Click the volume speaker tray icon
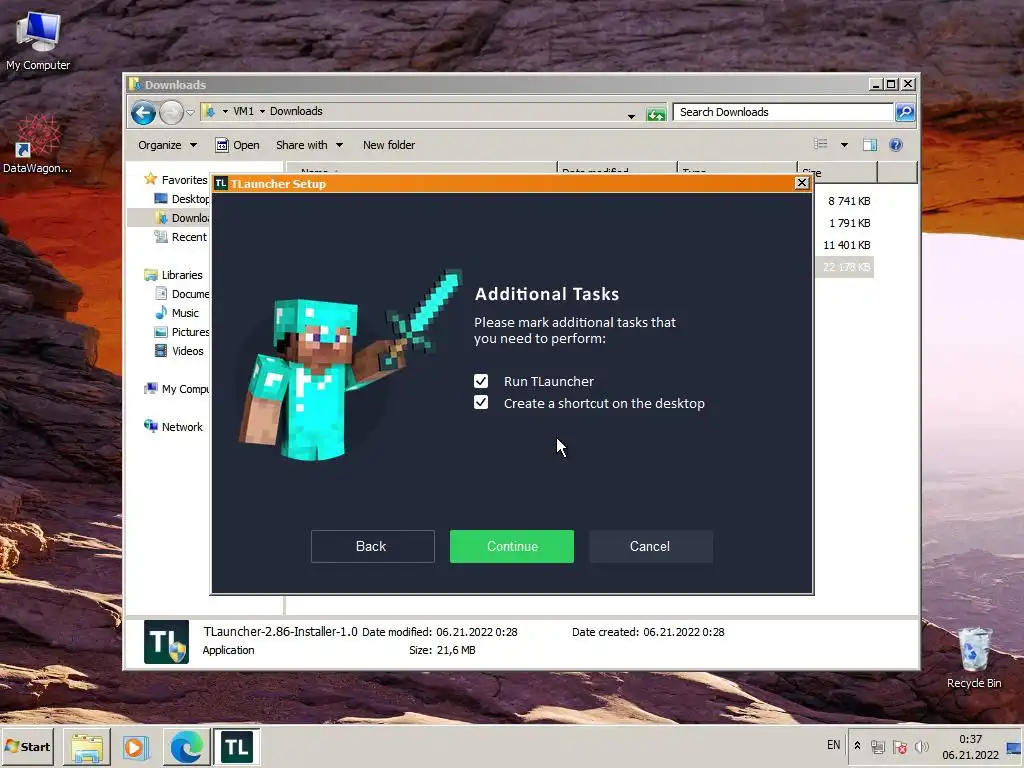This screenshot has height=768, width=1024. coord(921,746)
